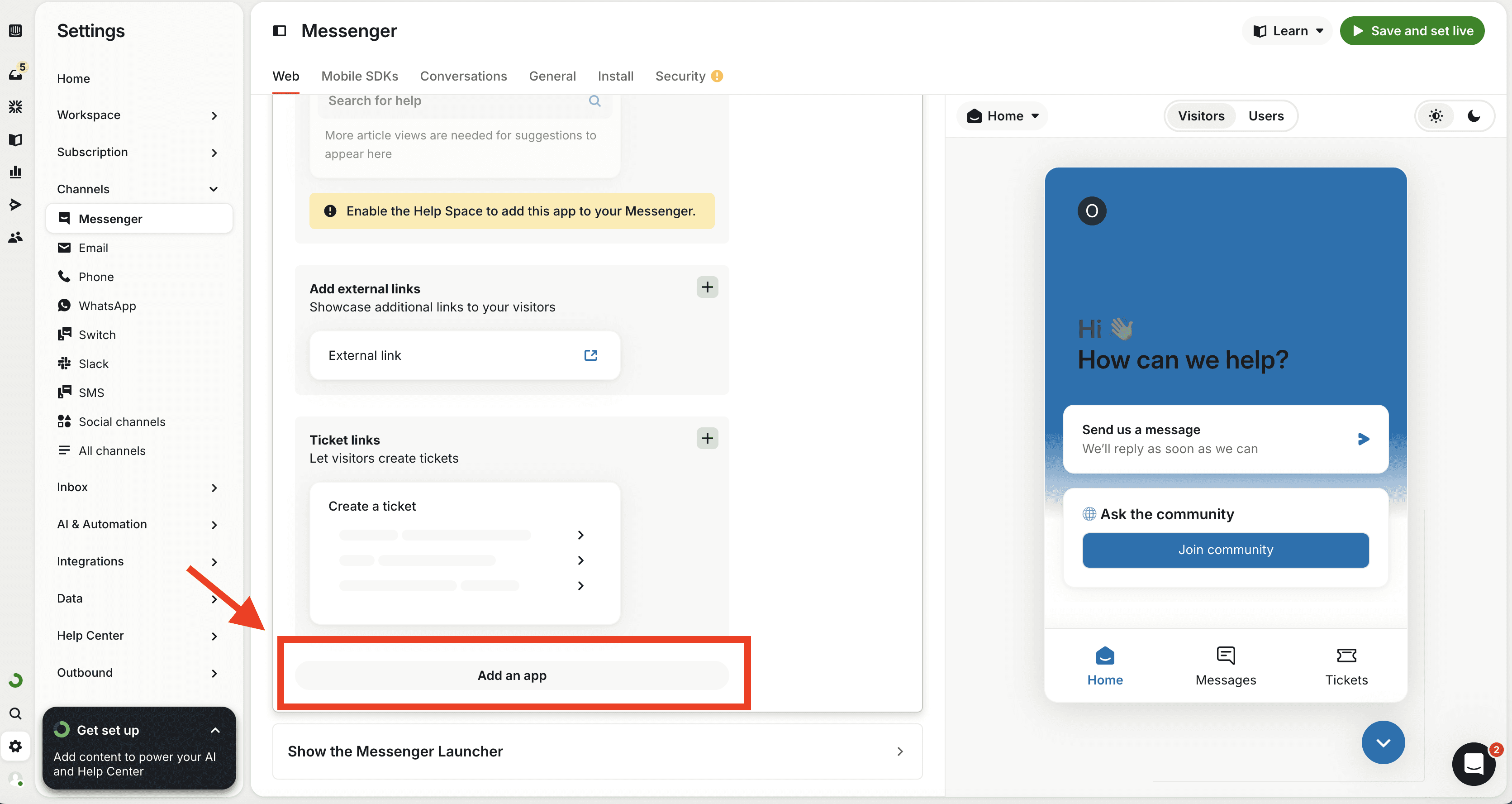Click the plus icon for Add external links
The width and height of the screenshot is (1512, 804).
point(707,287)
